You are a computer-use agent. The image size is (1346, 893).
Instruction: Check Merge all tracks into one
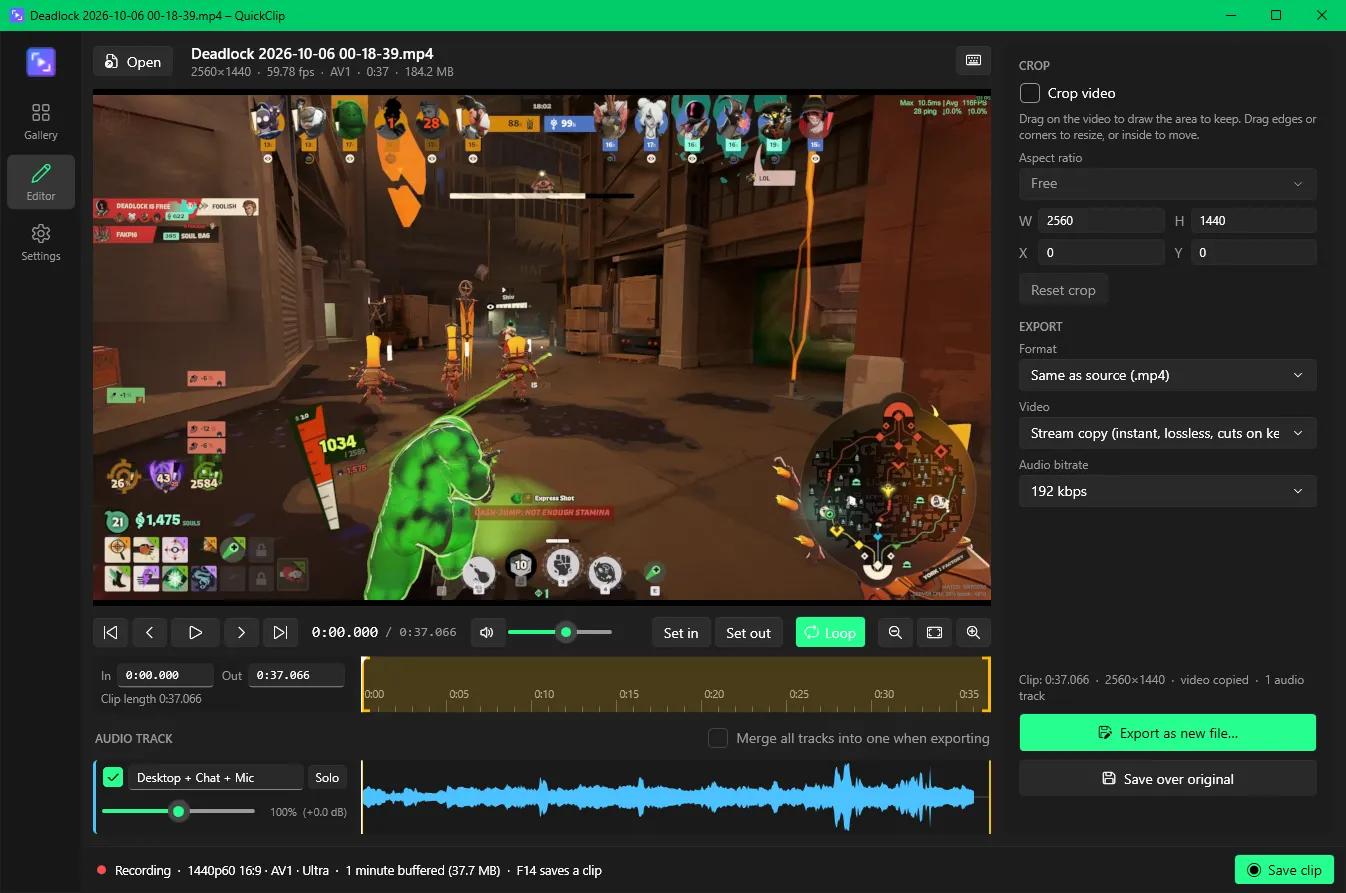click(718, 738)
